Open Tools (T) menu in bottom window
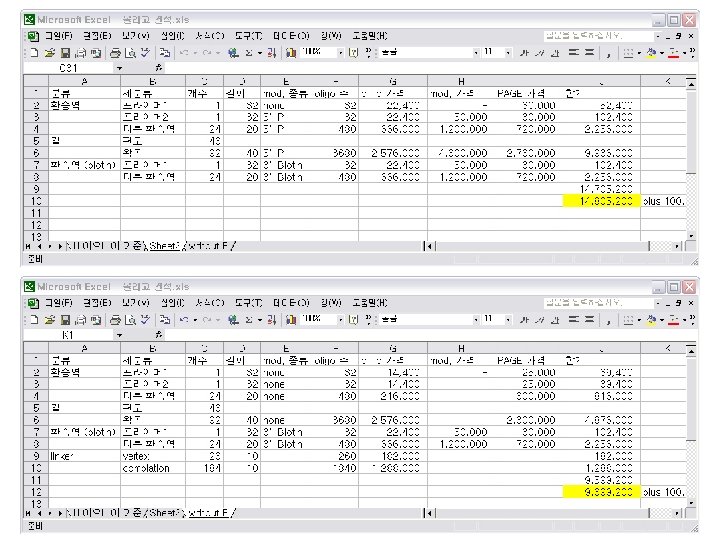 (248, 303)
